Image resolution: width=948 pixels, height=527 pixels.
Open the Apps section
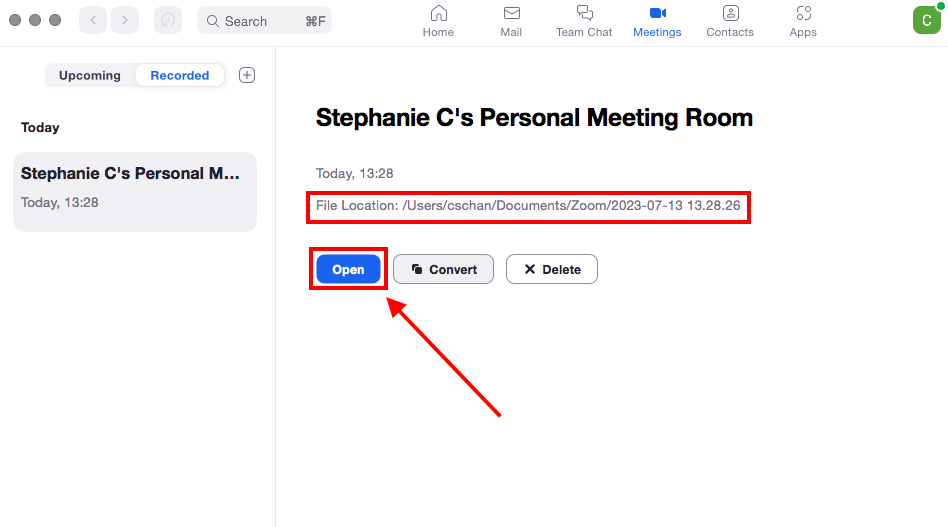click(803, 22)
